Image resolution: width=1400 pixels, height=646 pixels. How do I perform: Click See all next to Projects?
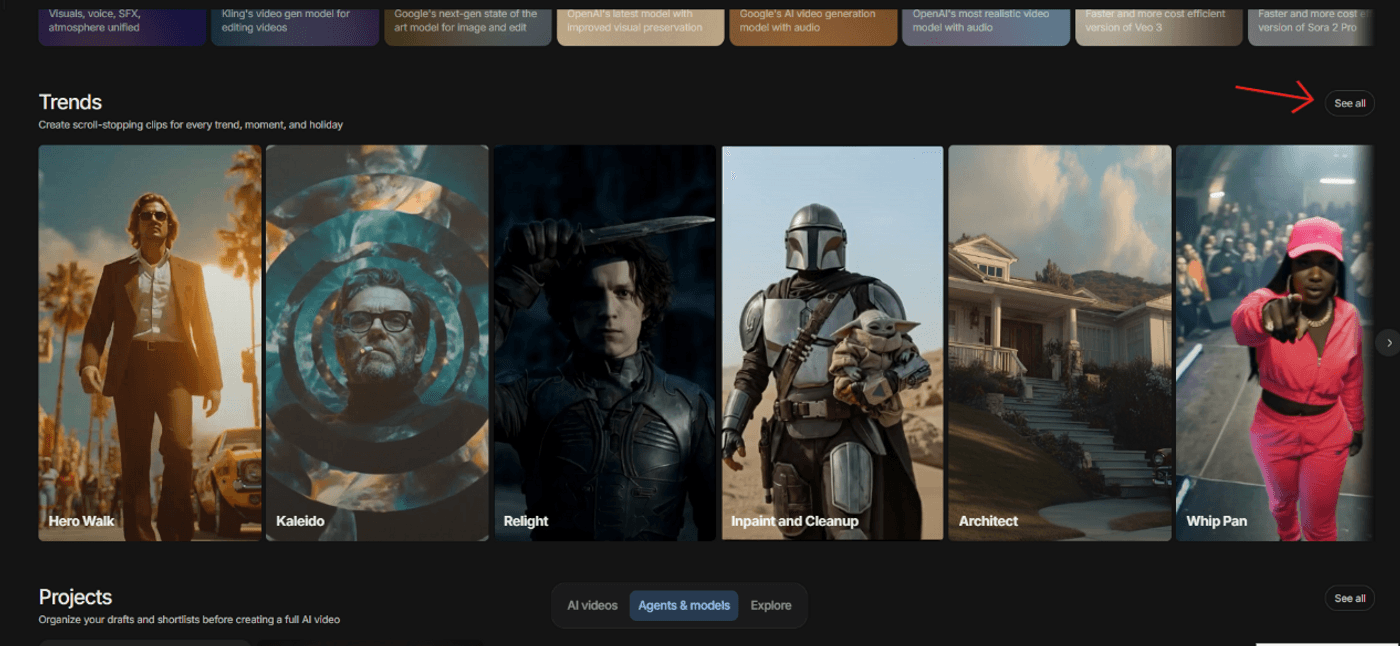tap(1349, 598)
